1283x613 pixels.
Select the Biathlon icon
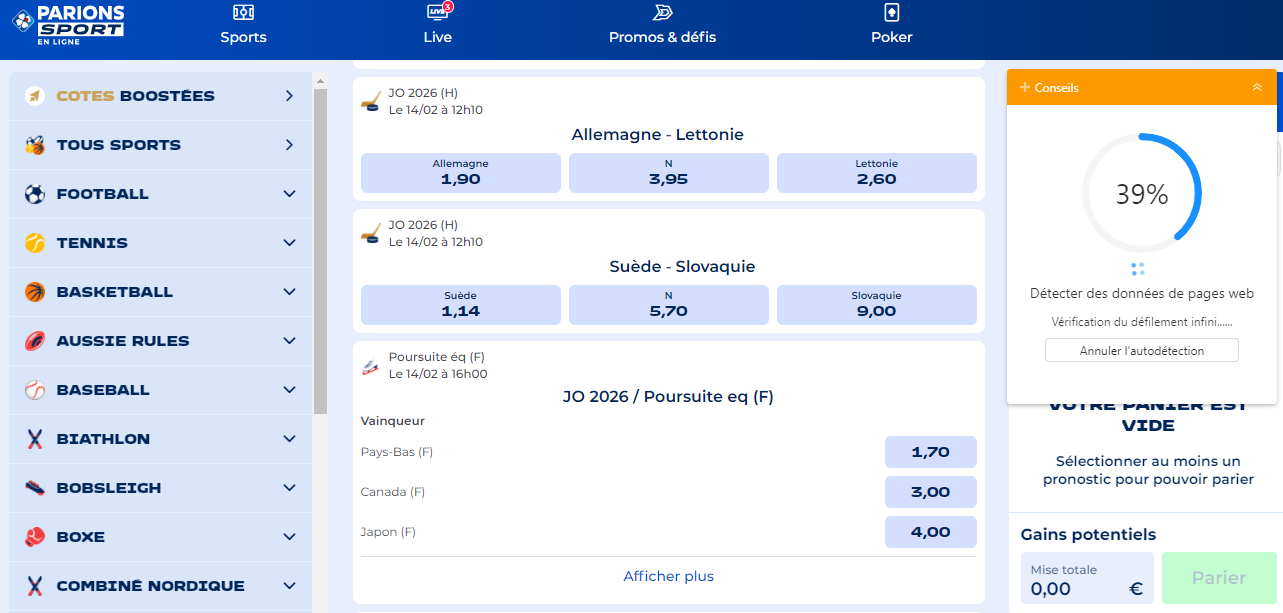33,438
